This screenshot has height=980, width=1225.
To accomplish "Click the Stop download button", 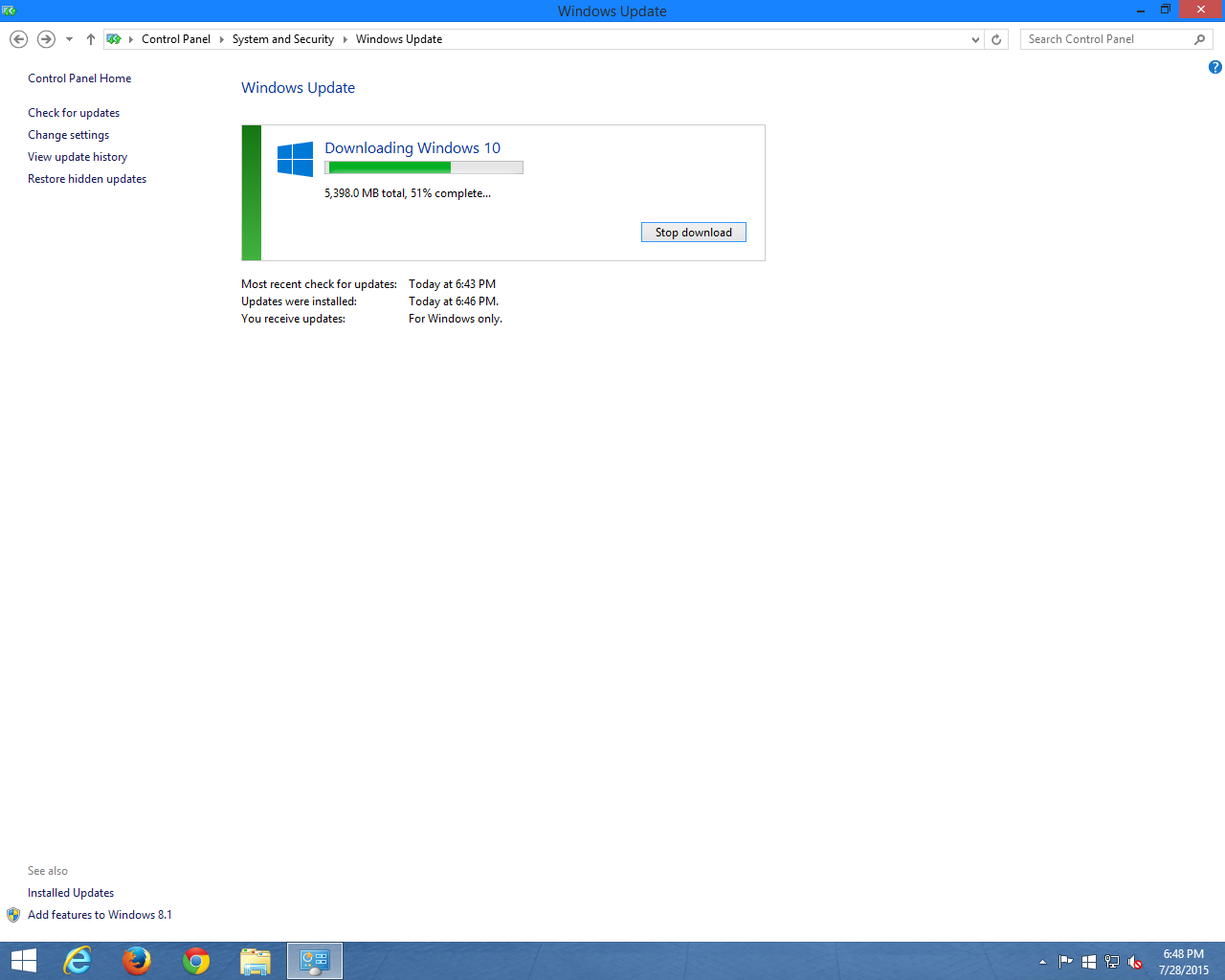I will coord(694,233).
